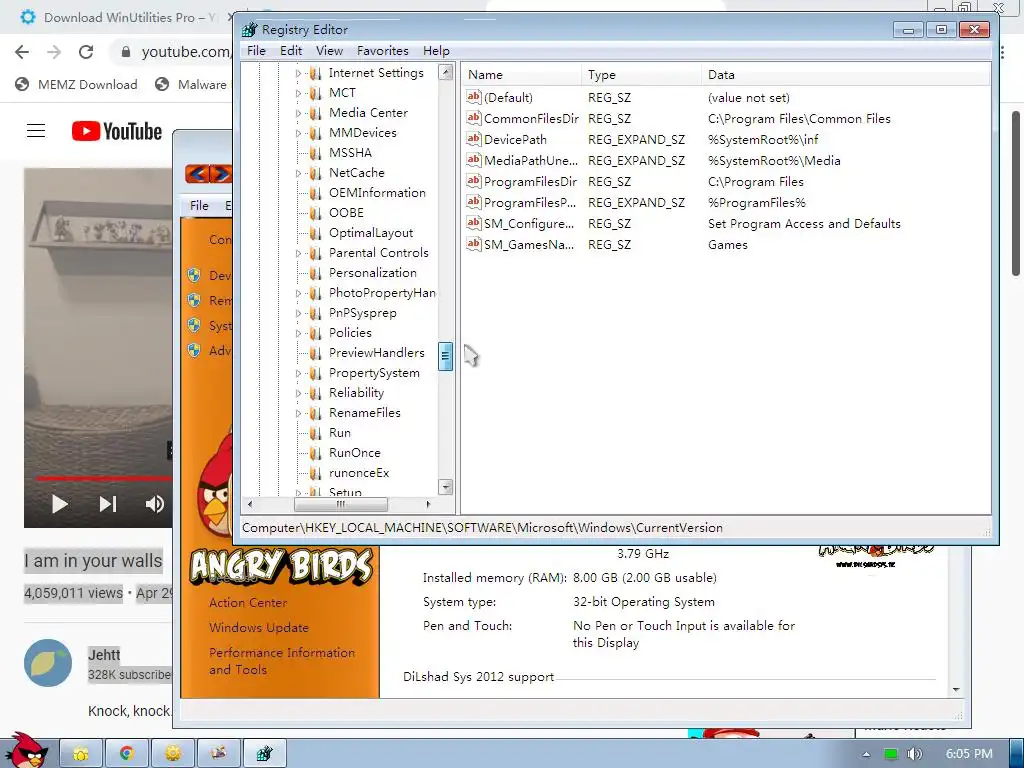Expand the Policies registry key
The image size is (1024, 768).
[298, 333]
